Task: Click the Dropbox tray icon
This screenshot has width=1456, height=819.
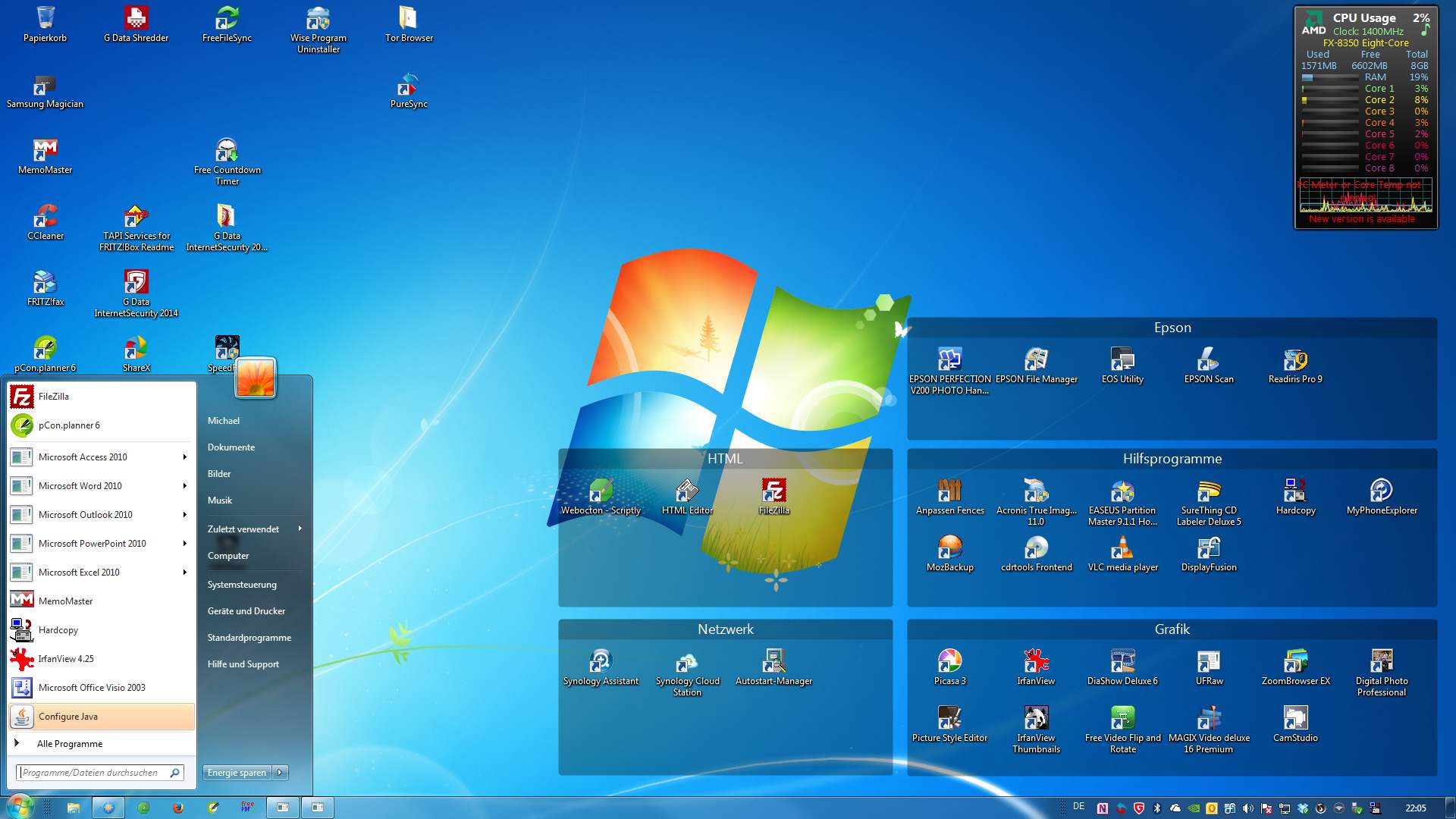Action: [x=1302, y=808]
